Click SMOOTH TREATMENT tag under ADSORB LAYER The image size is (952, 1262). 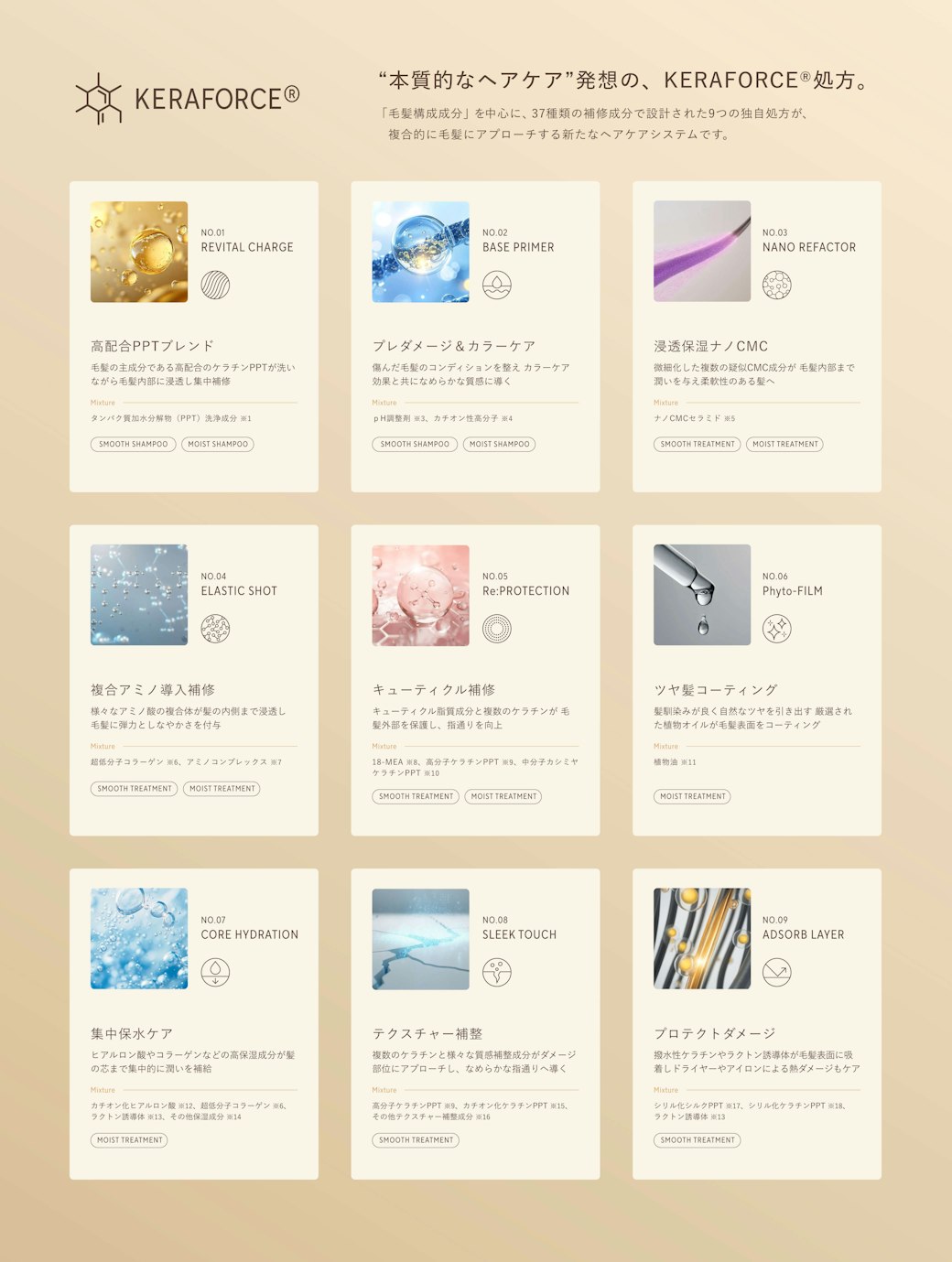[x=697, y=1140]
